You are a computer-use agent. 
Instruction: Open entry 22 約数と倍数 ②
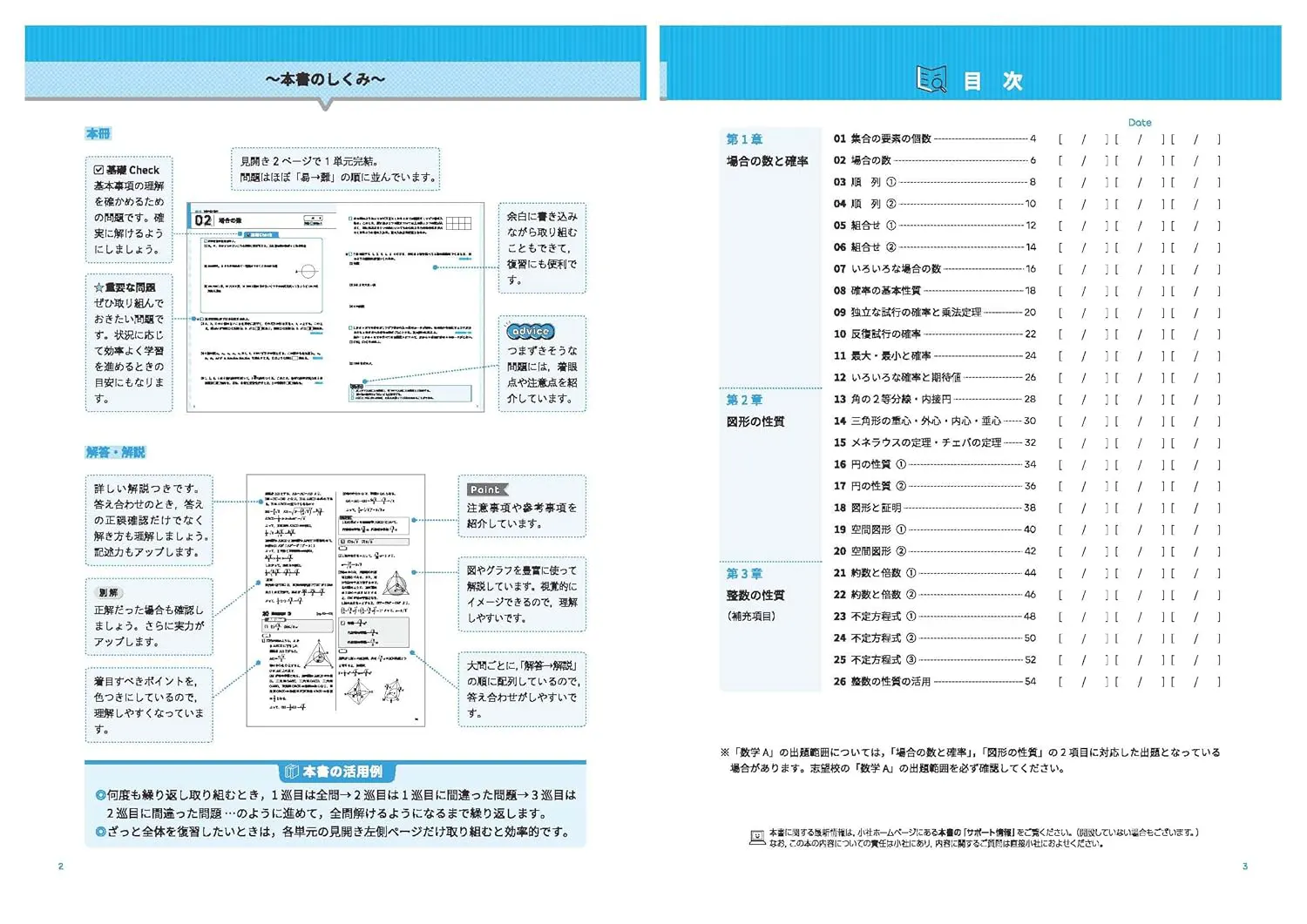click(x=934, y=595)
